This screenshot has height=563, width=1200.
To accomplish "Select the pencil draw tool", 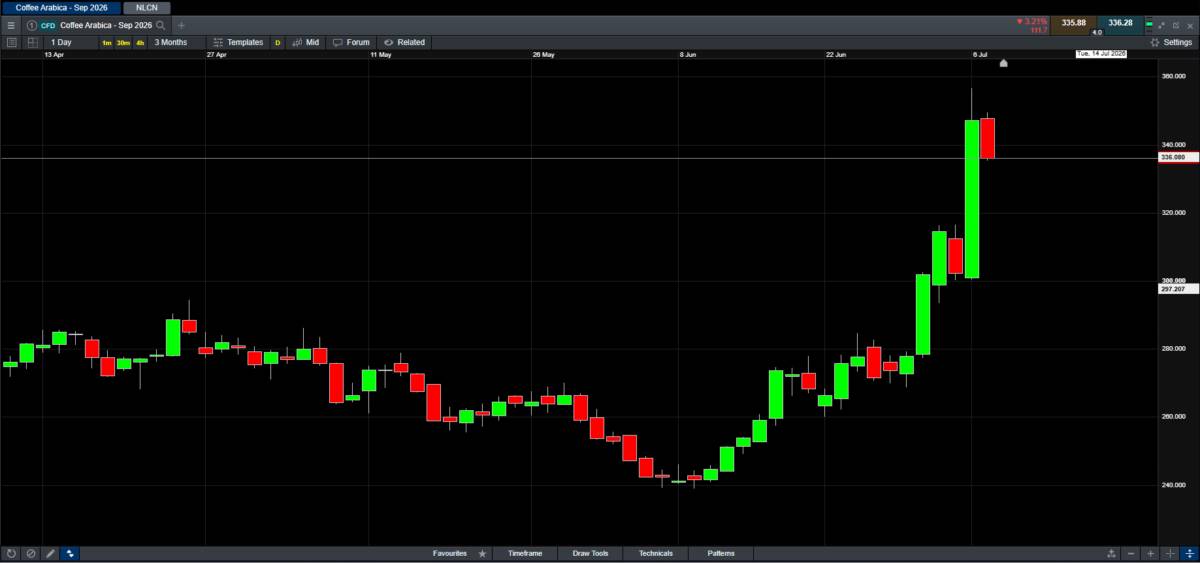I will pyautogui.click(x=50, y=553).
